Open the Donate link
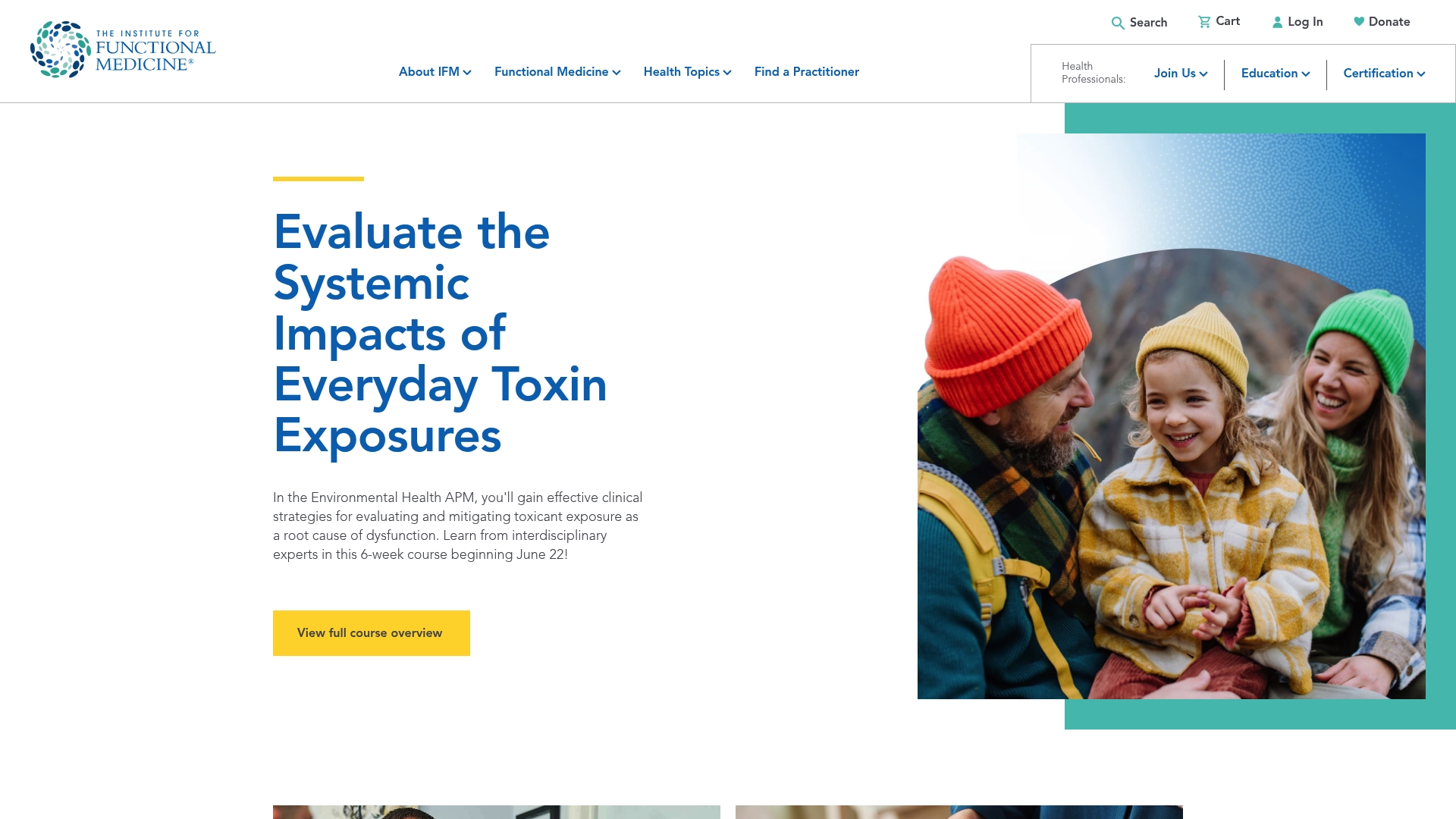Screen dimensions: 1456x819 pos(1382,22)
